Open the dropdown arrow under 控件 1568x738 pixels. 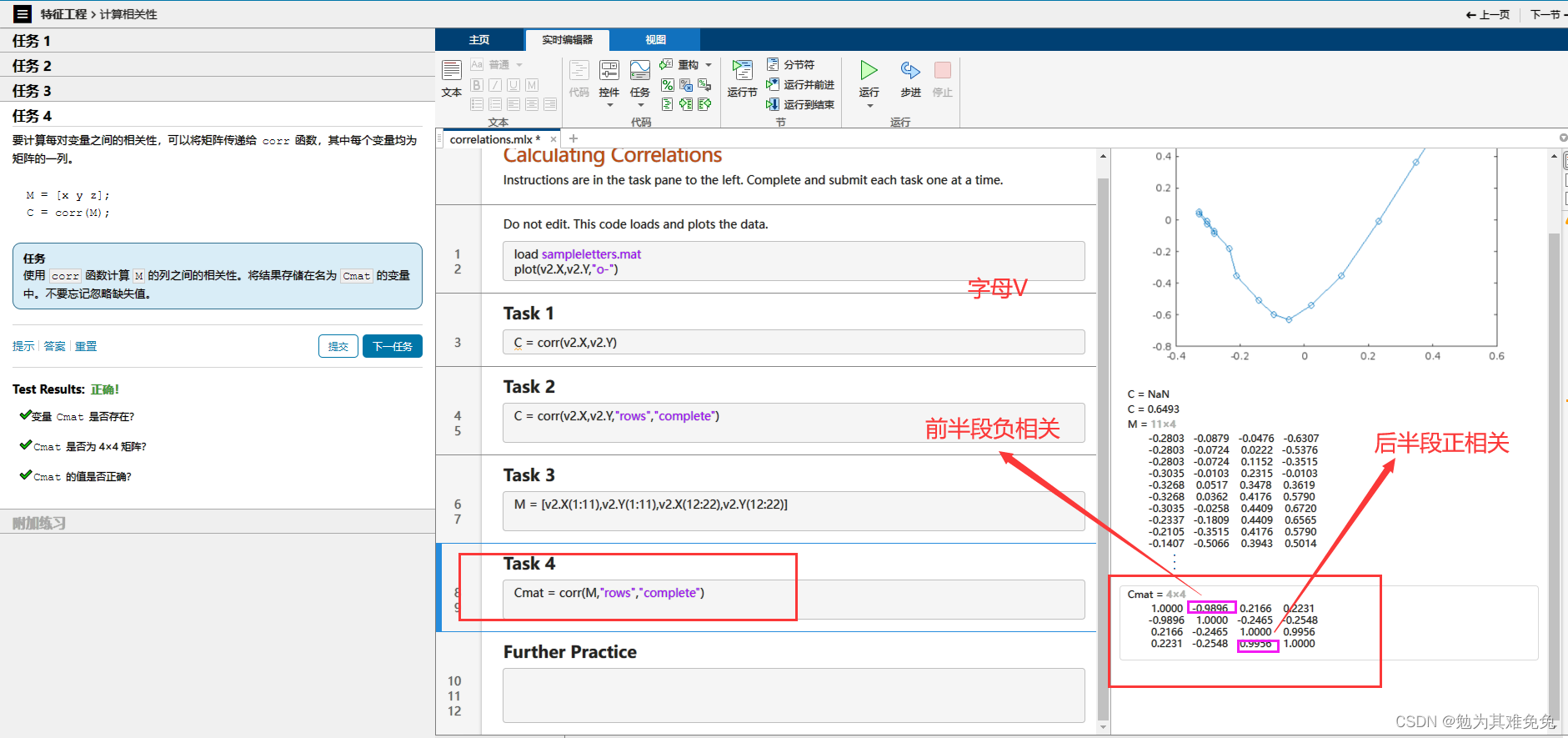click(x=609, y=105)
